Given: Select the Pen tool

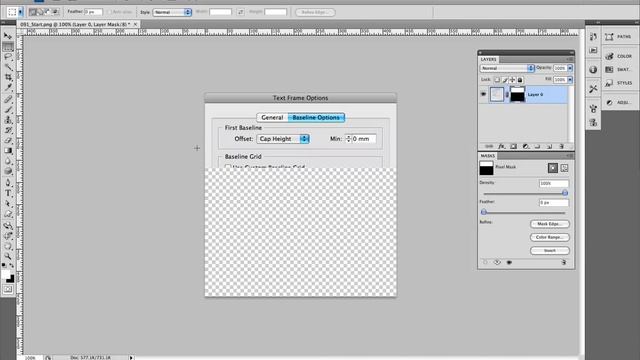Looking at the screenshot, I should (8, 183).
